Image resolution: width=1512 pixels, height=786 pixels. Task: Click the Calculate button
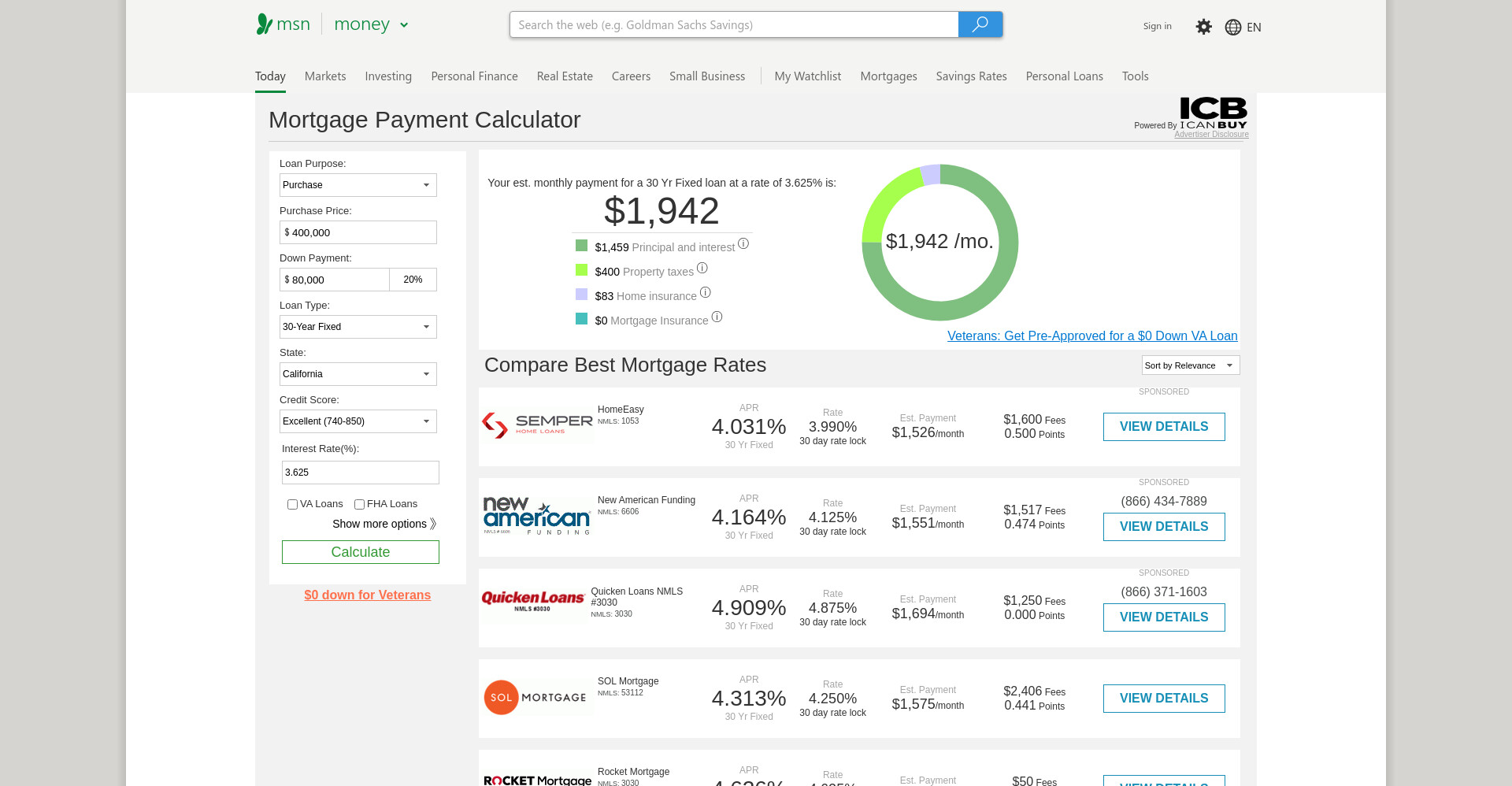pyautogui.click(x=361, y=552)
